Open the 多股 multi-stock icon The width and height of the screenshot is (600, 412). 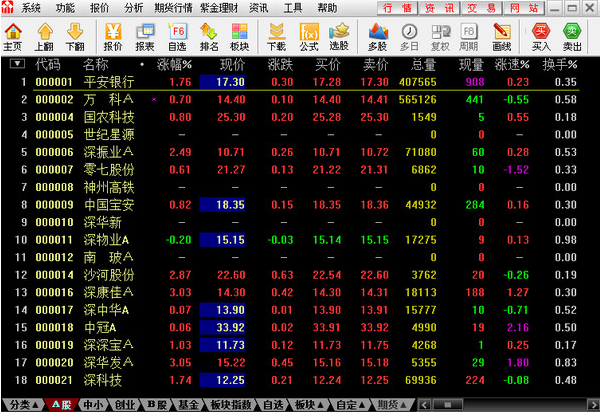378,37
